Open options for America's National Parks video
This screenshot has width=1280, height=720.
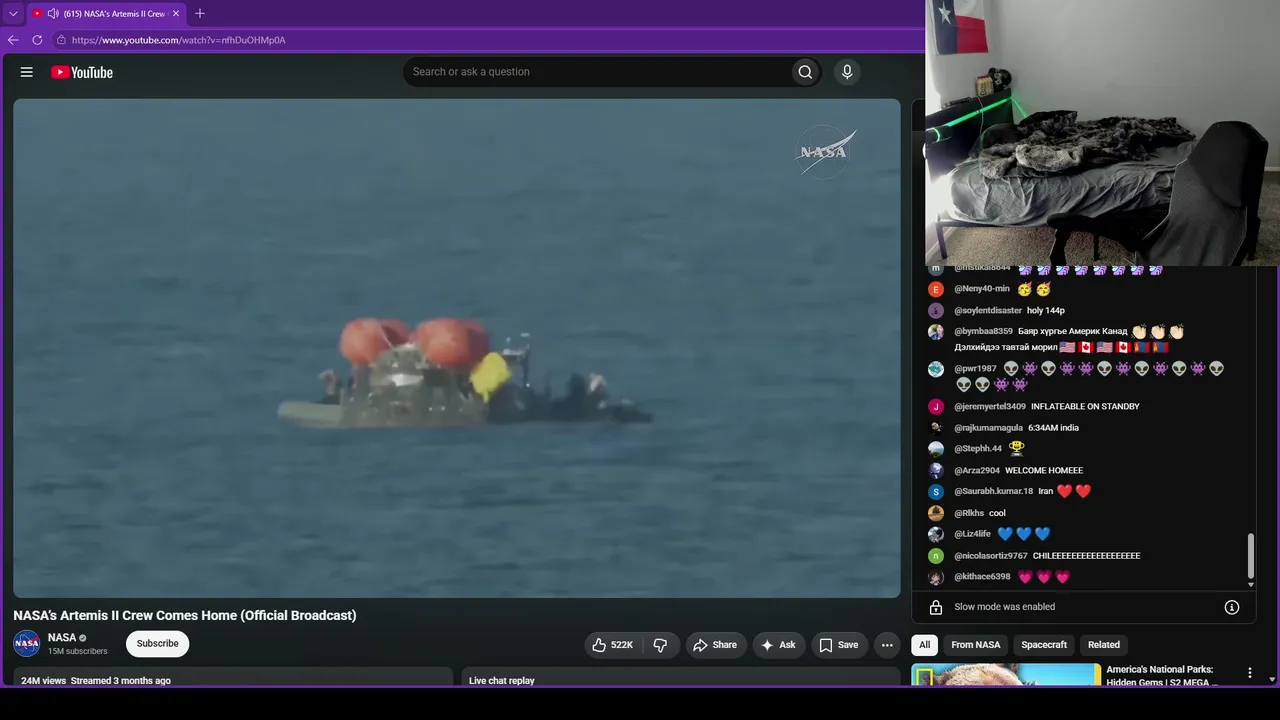[1249, 673]
